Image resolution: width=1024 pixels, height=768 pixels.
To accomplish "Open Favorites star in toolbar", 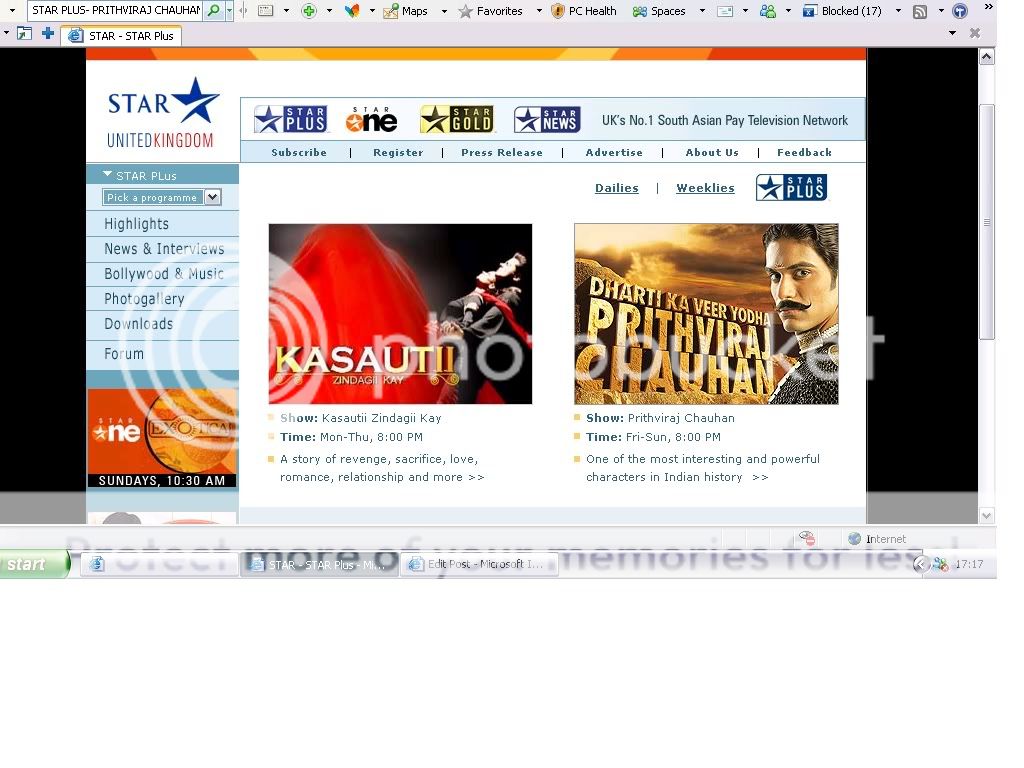I will pyautogui.click(x=490, y=11).
